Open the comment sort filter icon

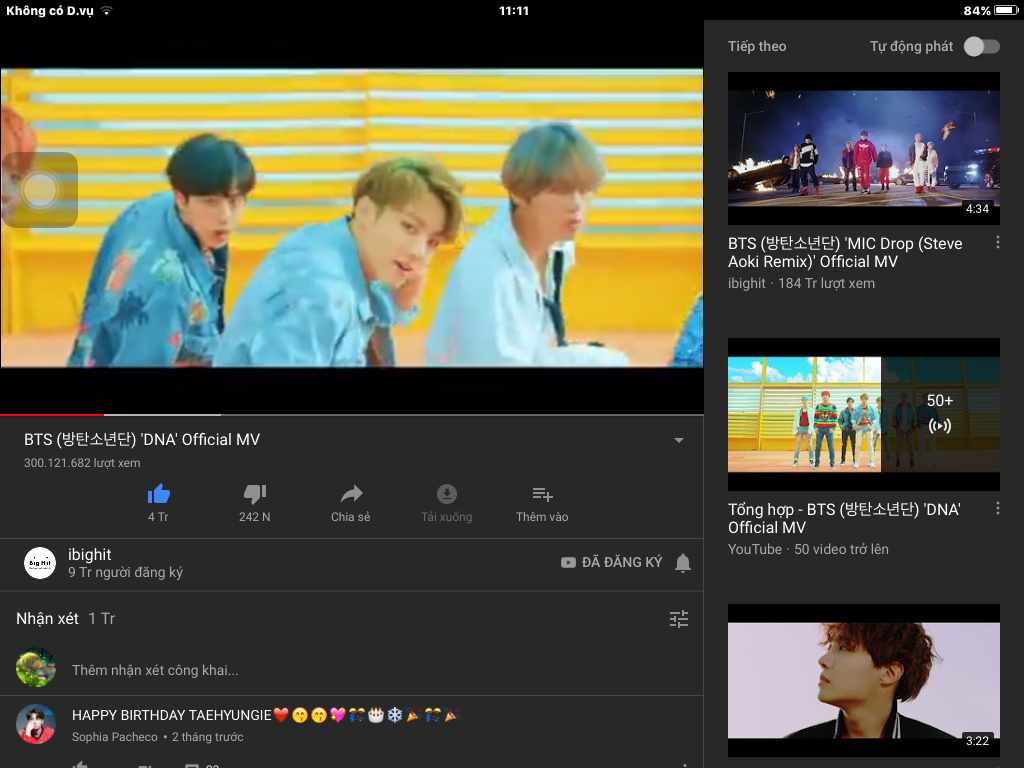click(679, 619)
